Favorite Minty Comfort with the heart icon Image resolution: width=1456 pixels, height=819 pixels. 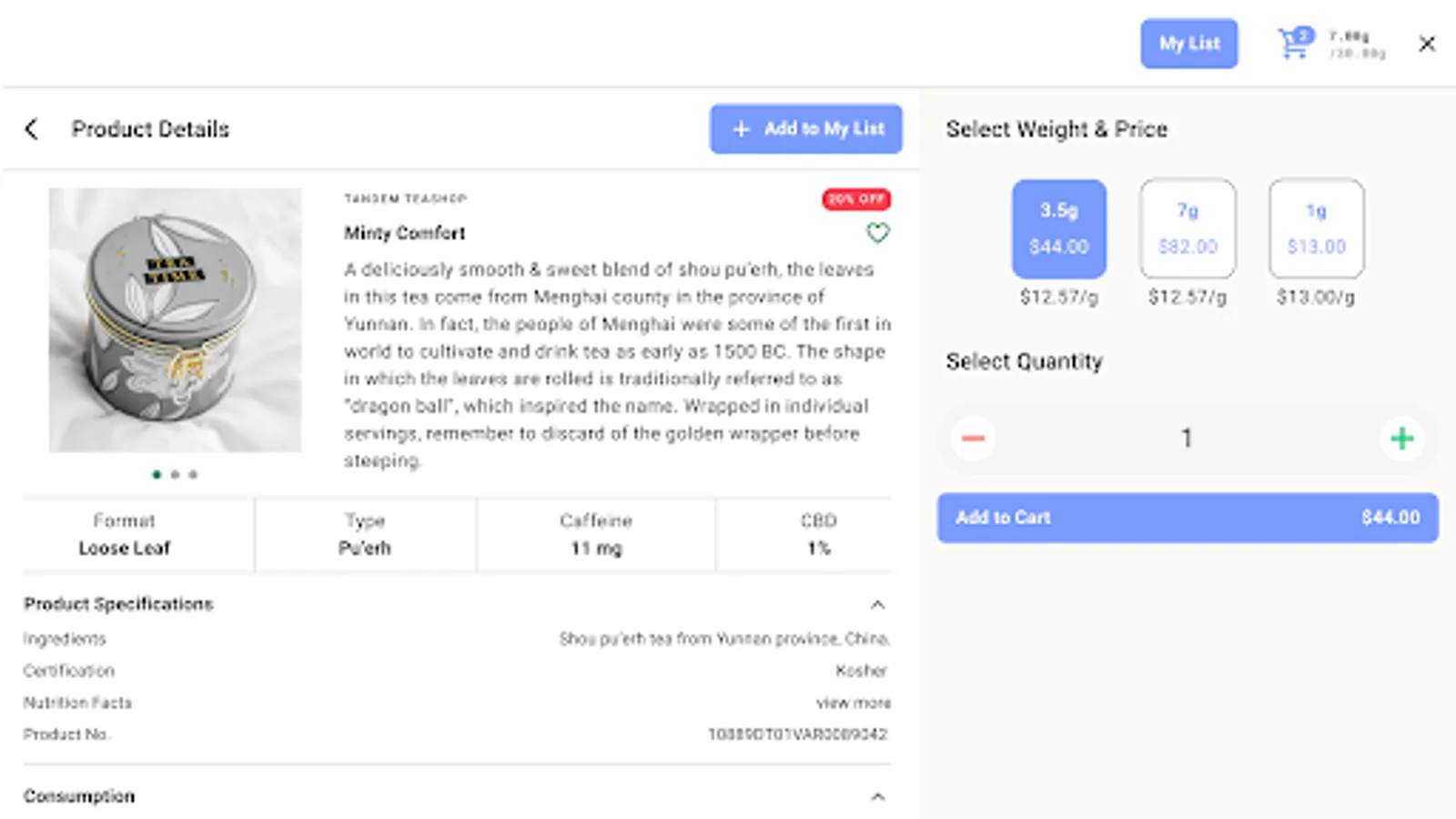click(x=877, y=233)
